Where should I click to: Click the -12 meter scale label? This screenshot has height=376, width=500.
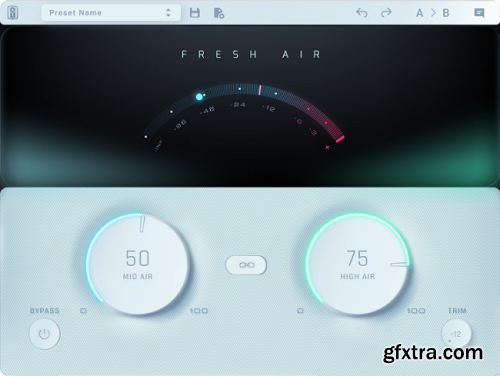[269, 108]
